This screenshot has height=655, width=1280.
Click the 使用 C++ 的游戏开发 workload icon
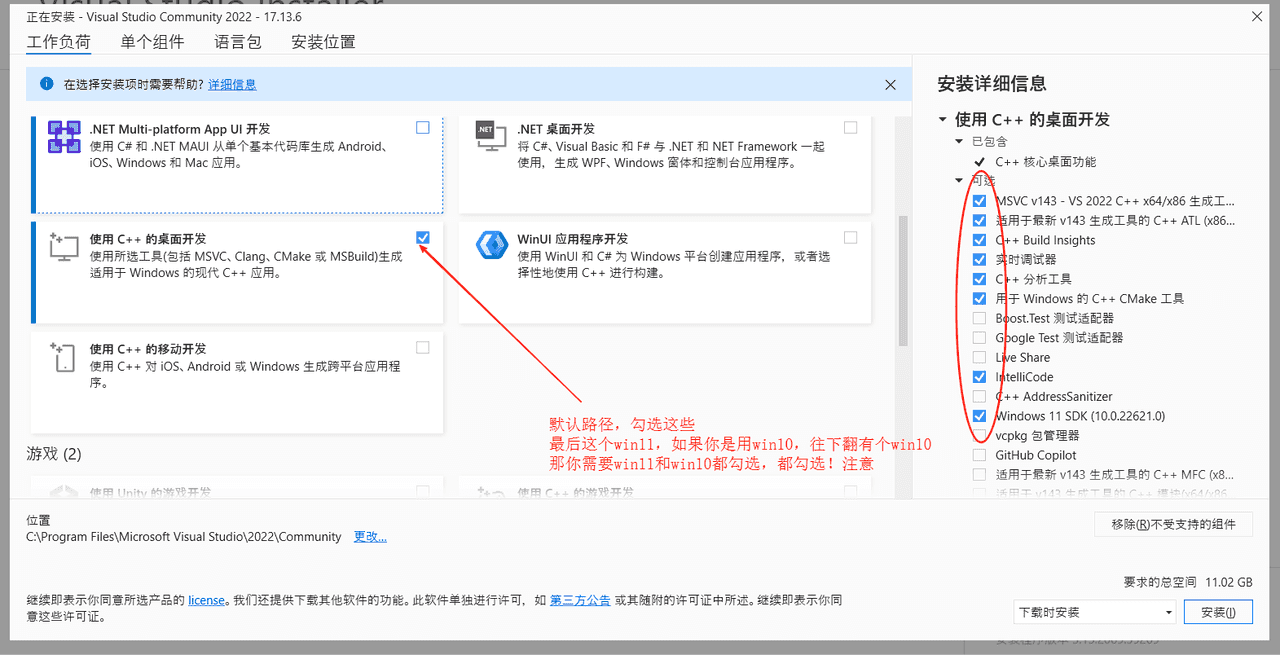[492, 492]
